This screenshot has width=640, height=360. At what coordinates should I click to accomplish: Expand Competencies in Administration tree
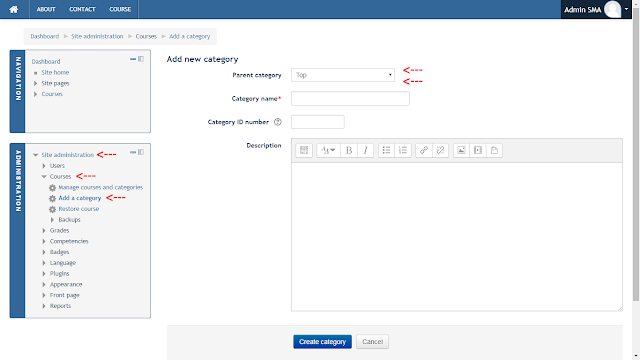tap(44, 241)
